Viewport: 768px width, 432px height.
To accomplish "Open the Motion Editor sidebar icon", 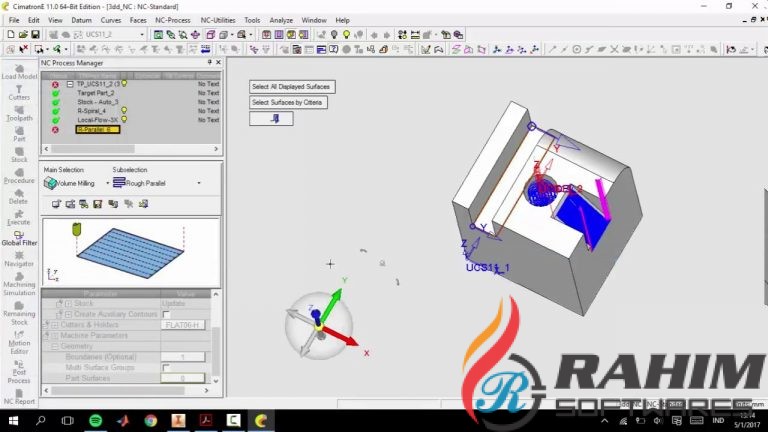I will (x=19, y=342).
